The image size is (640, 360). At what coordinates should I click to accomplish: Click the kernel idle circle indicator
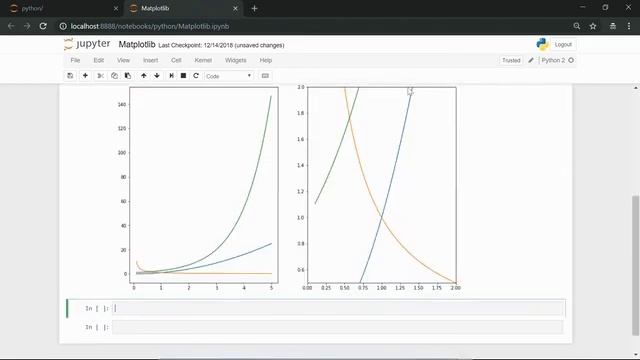pos(571,60)
